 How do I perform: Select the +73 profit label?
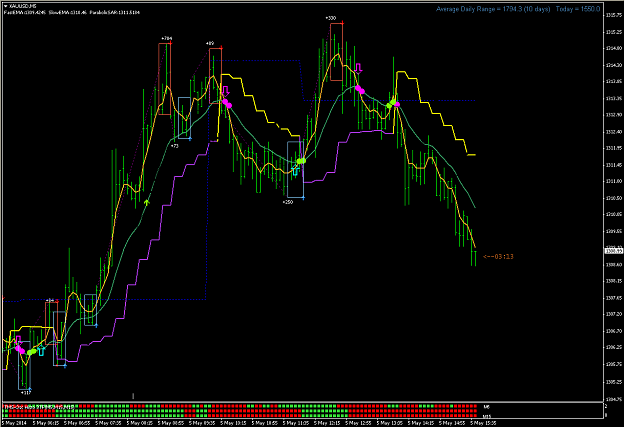(175, 146)
